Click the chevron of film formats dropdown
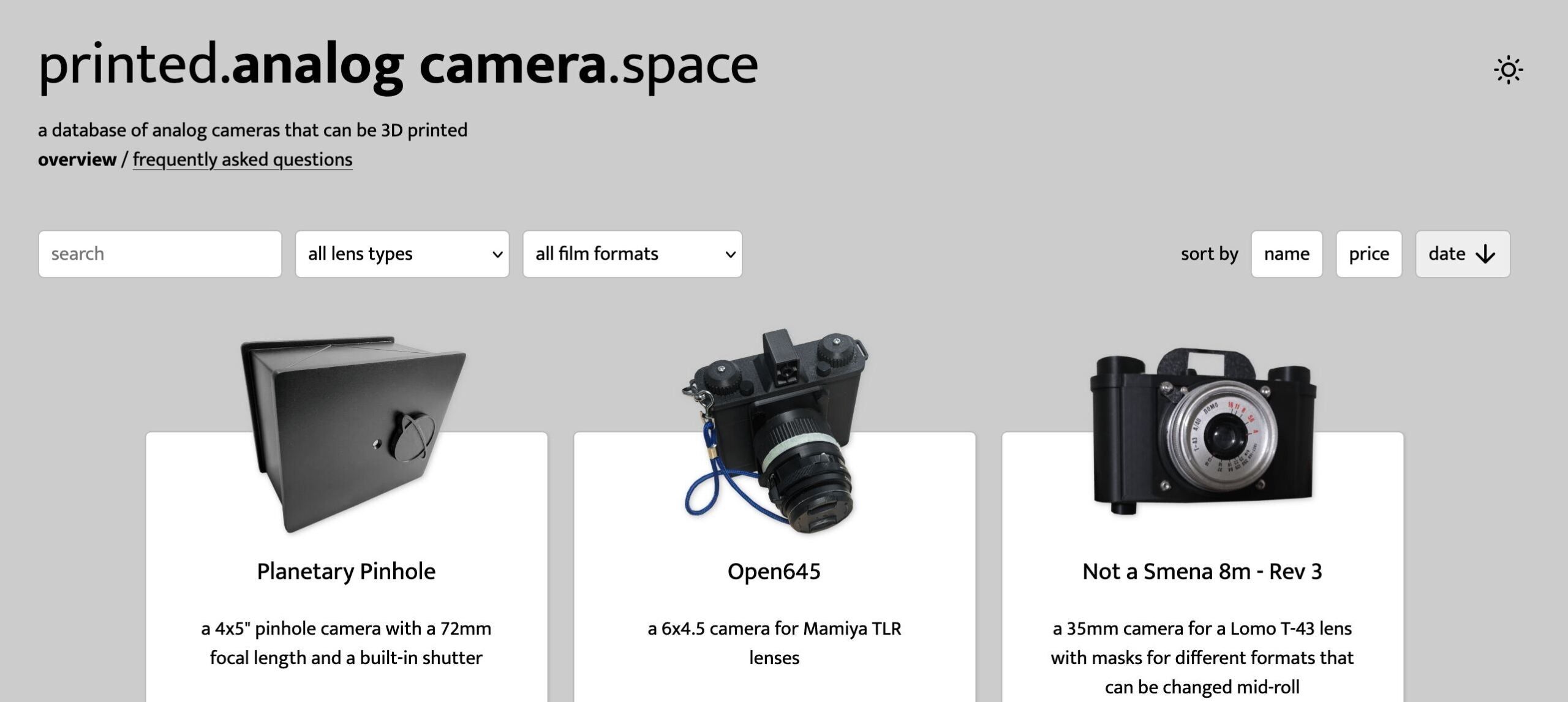The width and height of the screenshot is (1568, 702). 730,254
